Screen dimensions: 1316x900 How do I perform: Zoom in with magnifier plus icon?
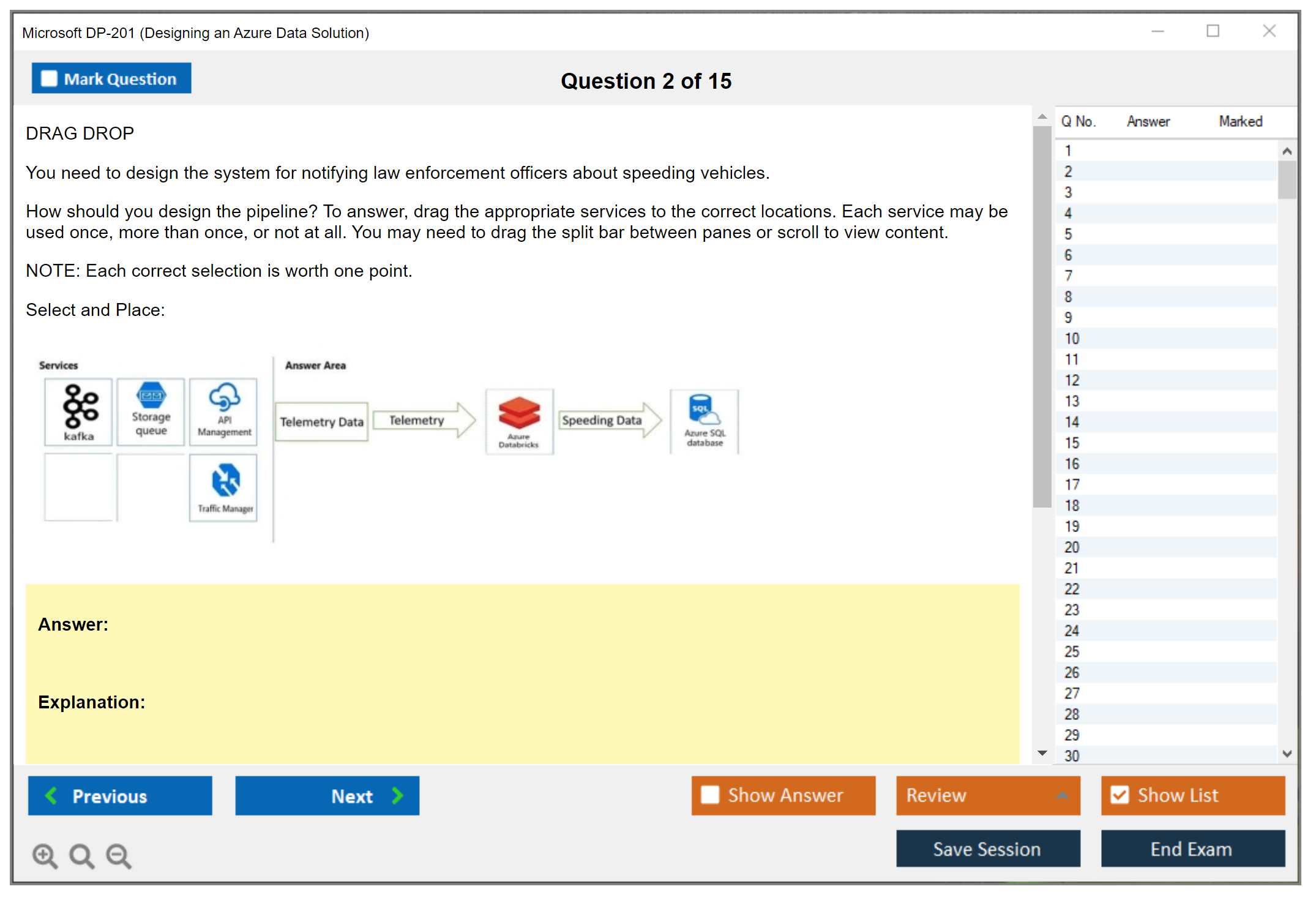point(45,855)
